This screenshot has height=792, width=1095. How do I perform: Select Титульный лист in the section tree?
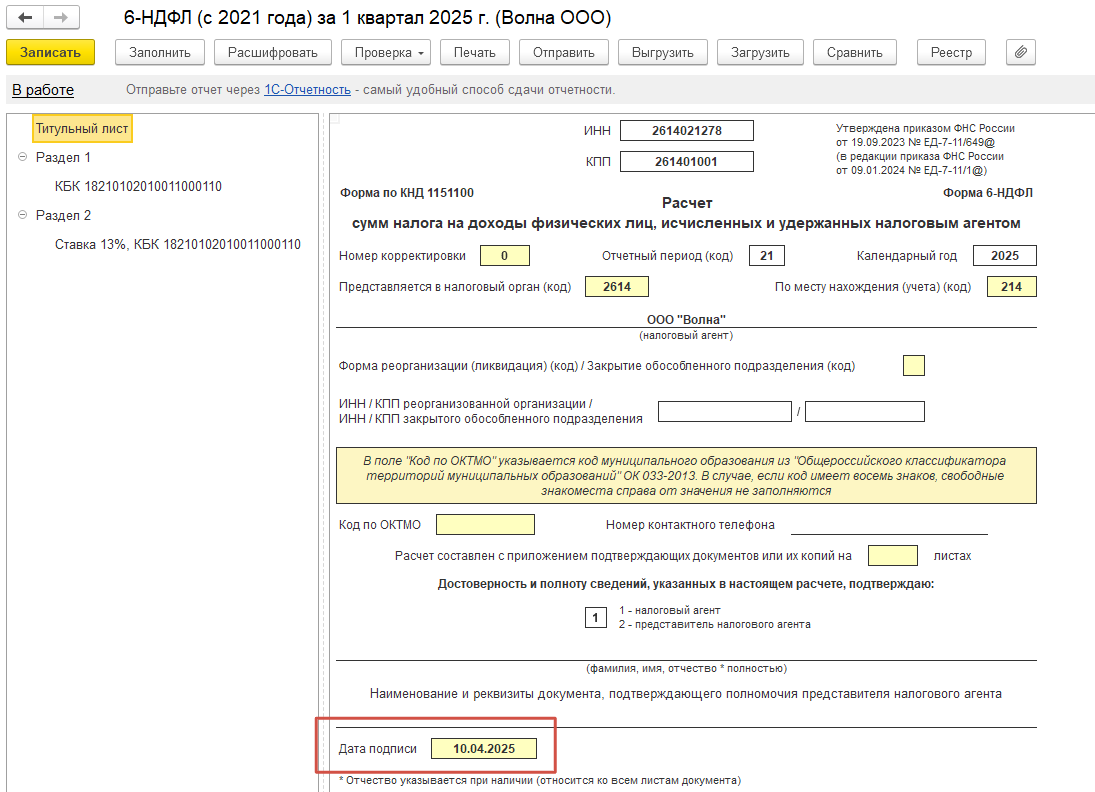82,129
